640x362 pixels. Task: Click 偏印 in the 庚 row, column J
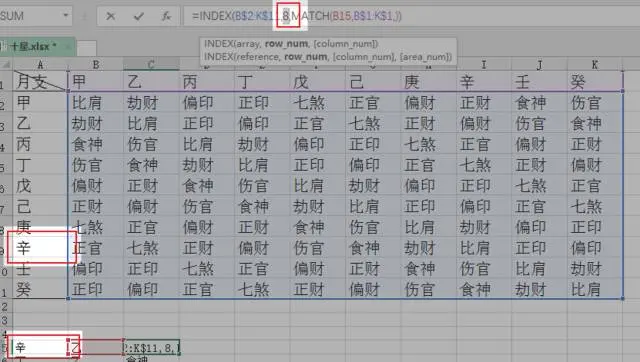[539, 227]
